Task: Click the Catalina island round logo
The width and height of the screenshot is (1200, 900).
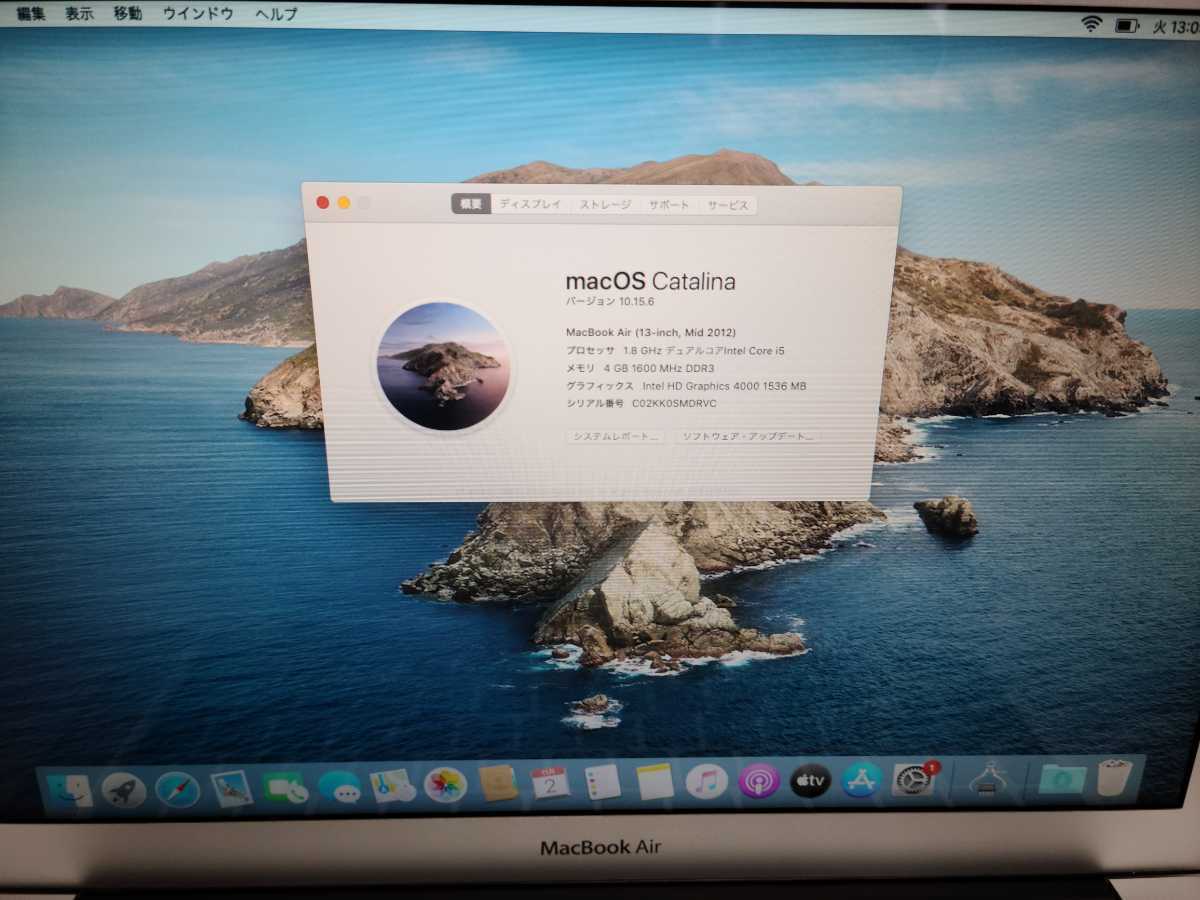Action: pos(443,366)
